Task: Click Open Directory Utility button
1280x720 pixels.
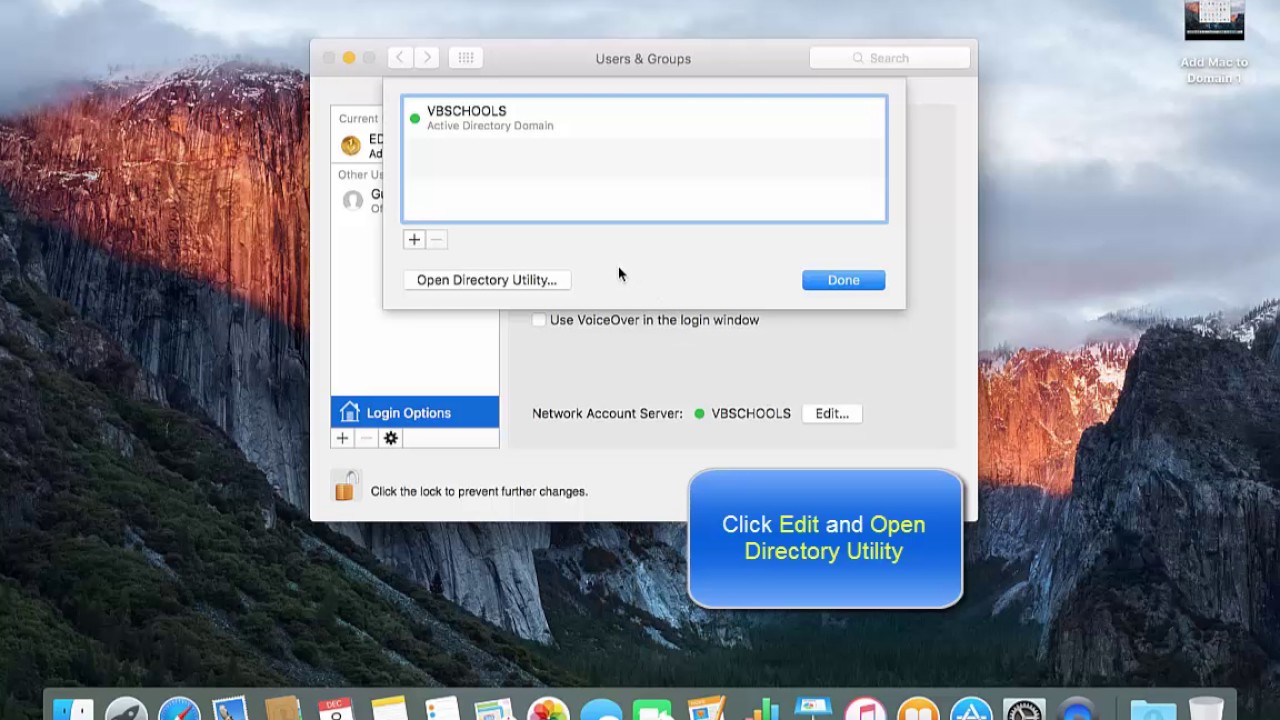Action: [x=487, y=280]
